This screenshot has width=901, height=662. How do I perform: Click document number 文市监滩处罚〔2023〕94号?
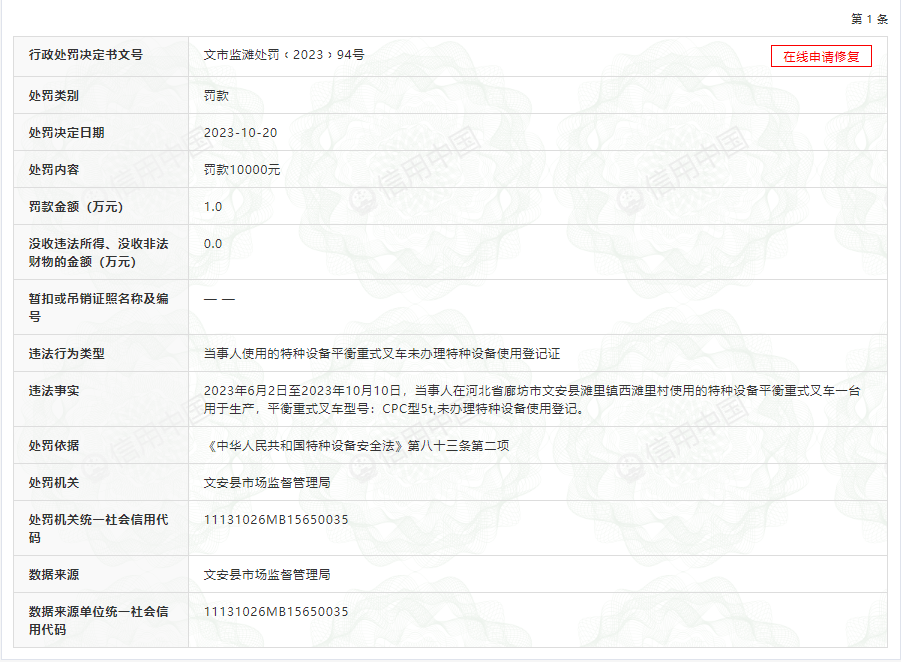(284, 55)
